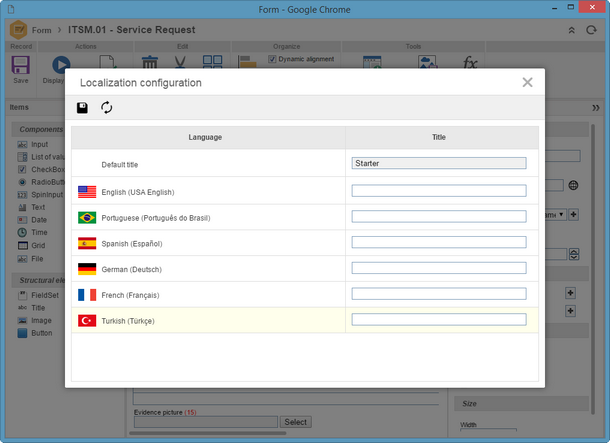610x443 pixels.
Task: Click the France flag icon
Action: point(87,295)
